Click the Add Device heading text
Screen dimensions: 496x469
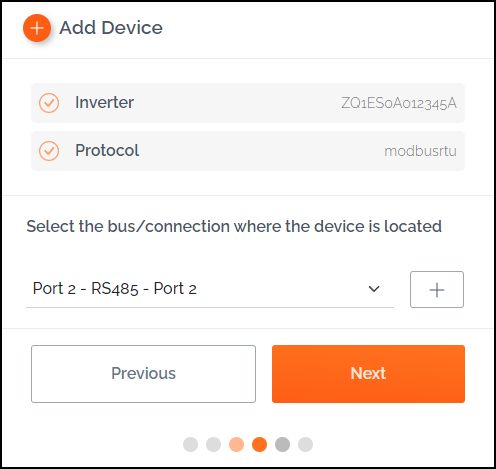click(x=111, y=28)
